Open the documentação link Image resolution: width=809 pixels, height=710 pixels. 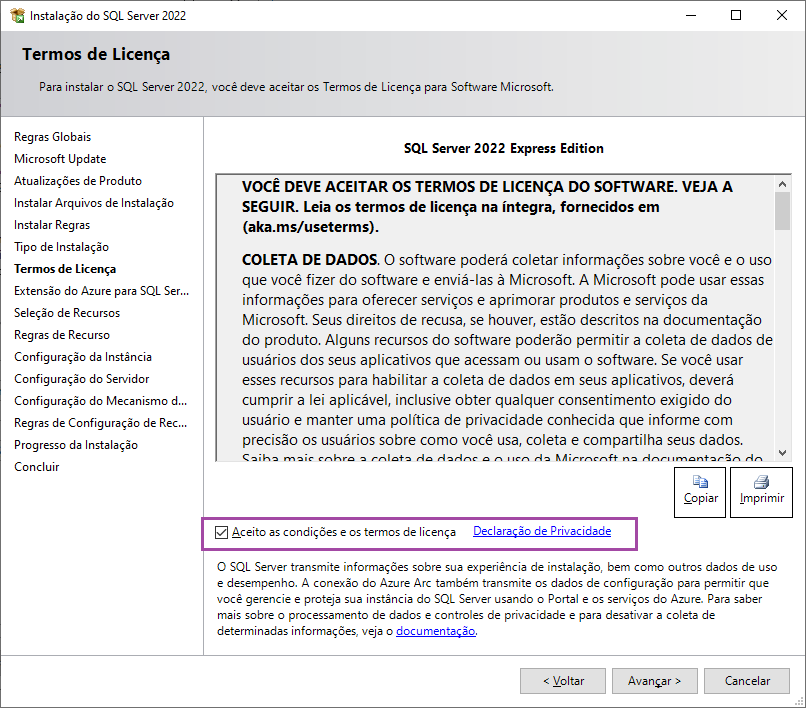(437, 633)
